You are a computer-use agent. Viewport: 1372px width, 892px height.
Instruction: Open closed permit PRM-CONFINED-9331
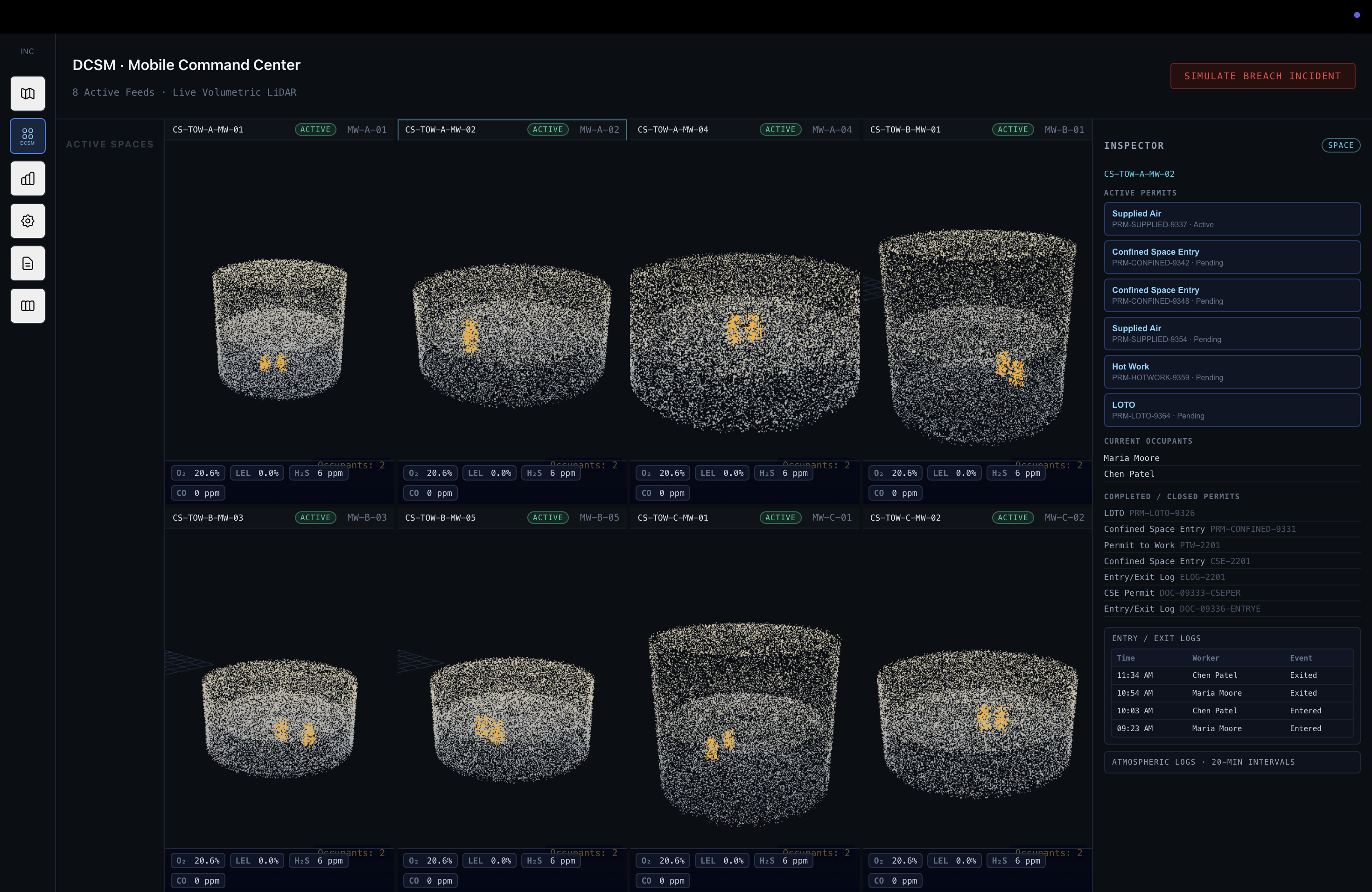1232,529
